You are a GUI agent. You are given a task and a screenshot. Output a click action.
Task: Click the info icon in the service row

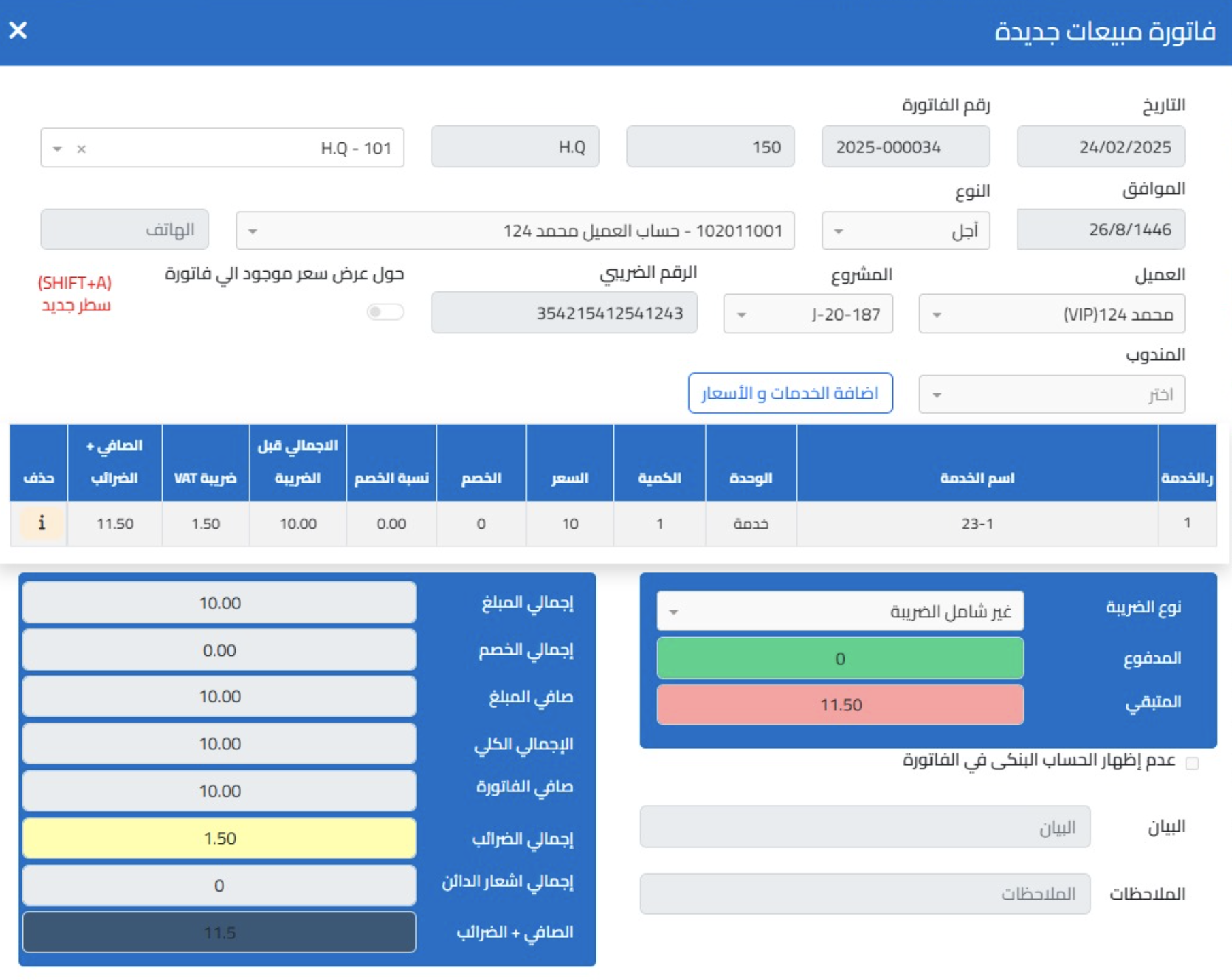[42, 523]
